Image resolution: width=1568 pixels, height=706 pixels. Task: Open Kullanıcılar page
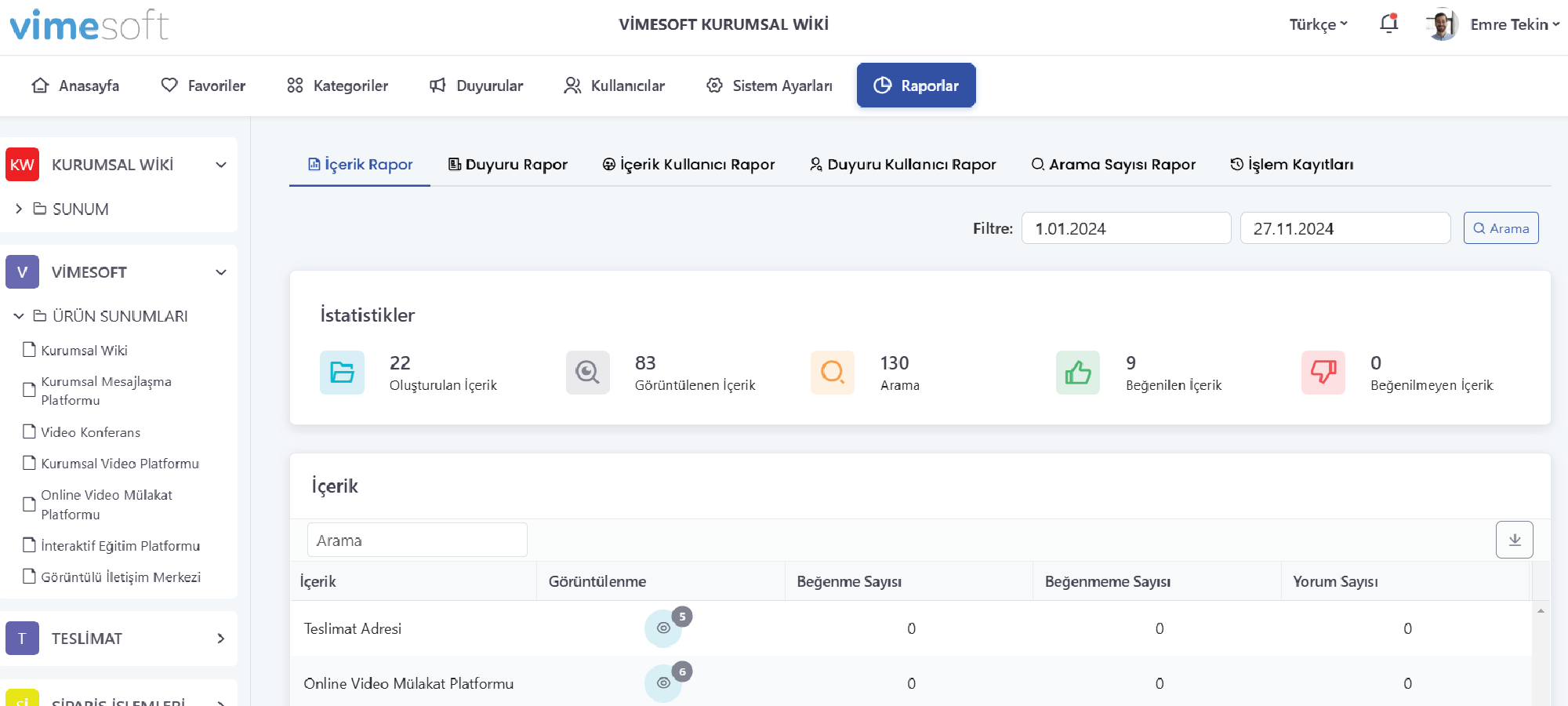[x=614, y=86]
